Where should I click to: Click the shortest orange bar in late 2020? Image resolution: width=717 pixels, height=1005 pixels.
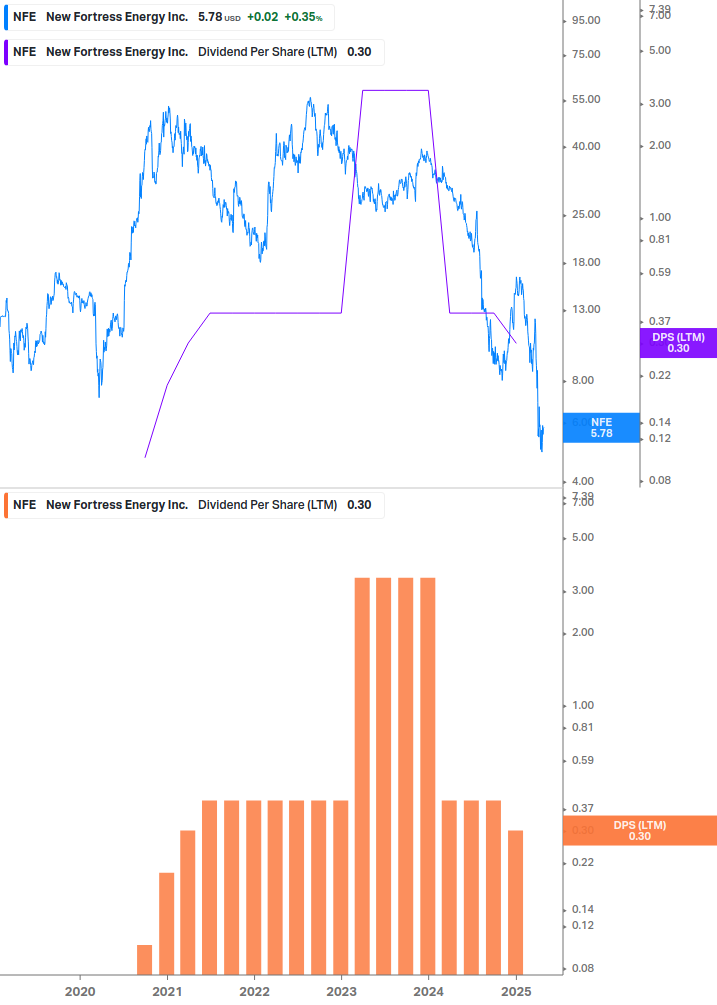click(145, 959)
